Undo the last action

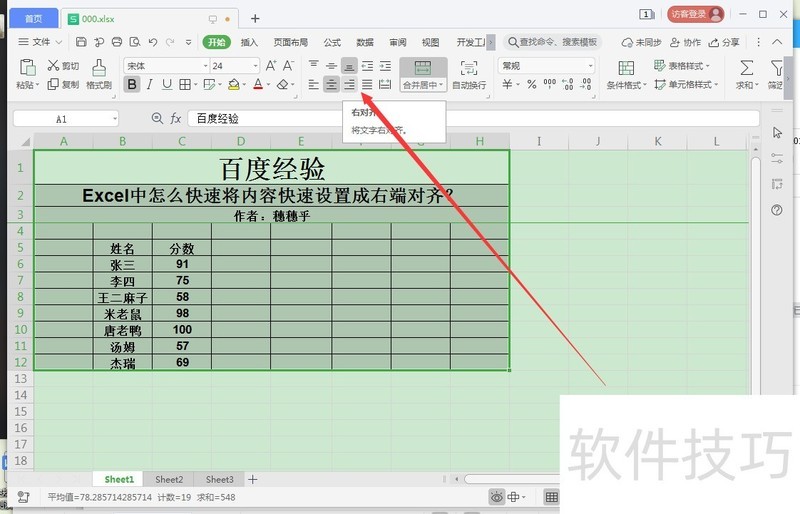(x=153, y=42)
